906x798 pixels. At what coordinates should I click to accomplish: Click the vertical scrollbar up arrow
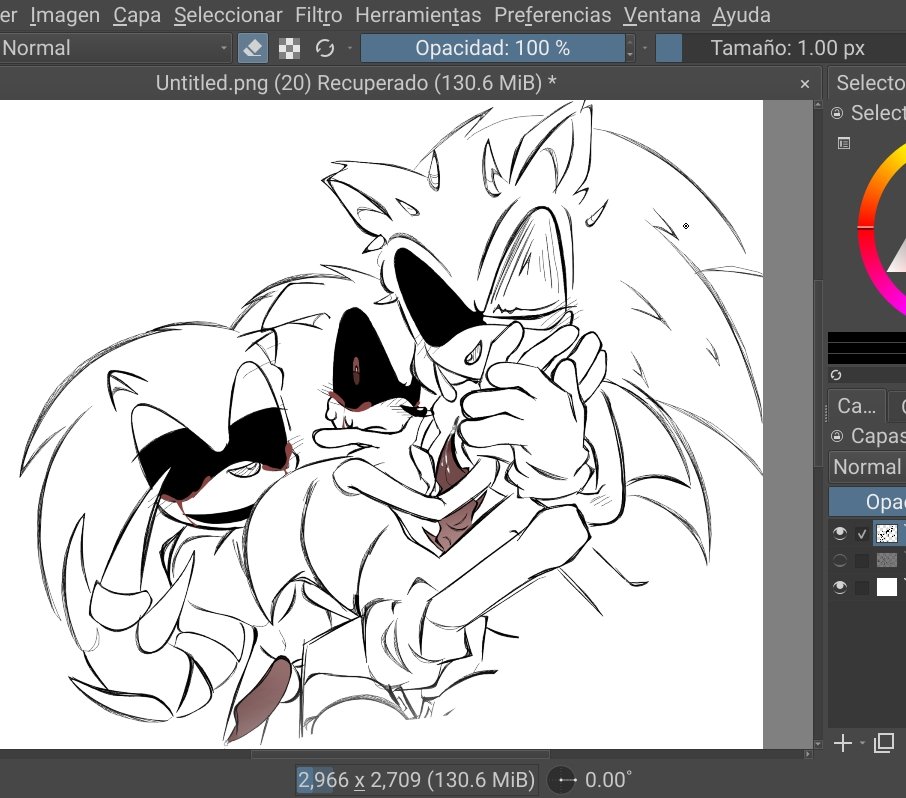tap(818, 105)
